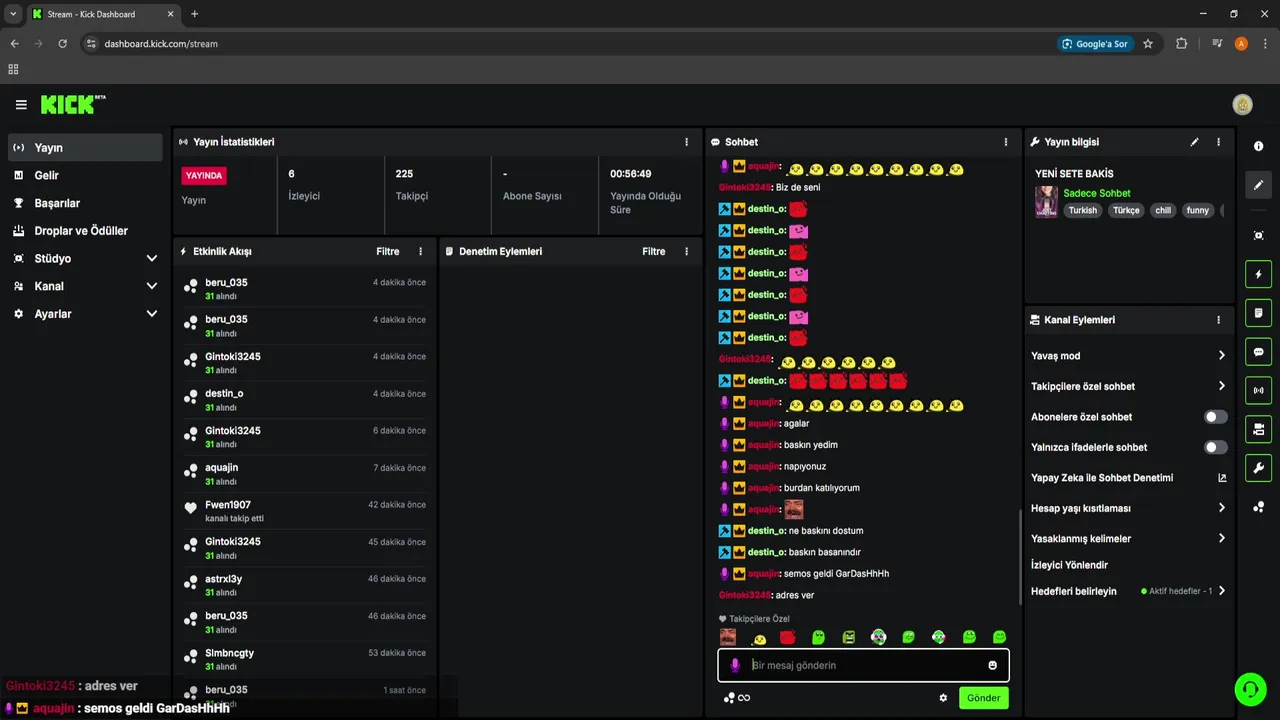The width and height of the screenshot is (1280, 720).
Task: Open Etkinlik Akışı Filtre dropdown
Action: point(388,252)
